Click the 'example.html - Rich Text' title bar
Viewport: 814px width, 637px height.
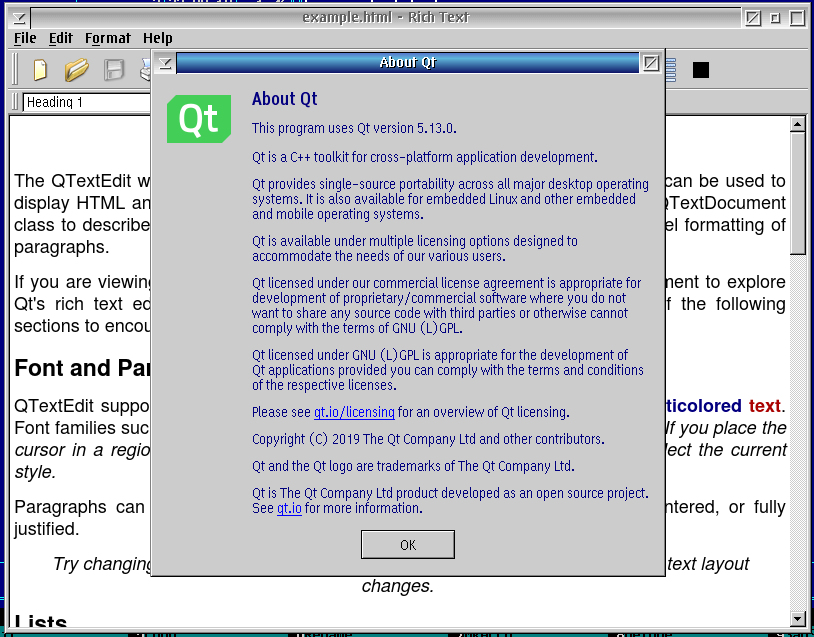[386, 18]
